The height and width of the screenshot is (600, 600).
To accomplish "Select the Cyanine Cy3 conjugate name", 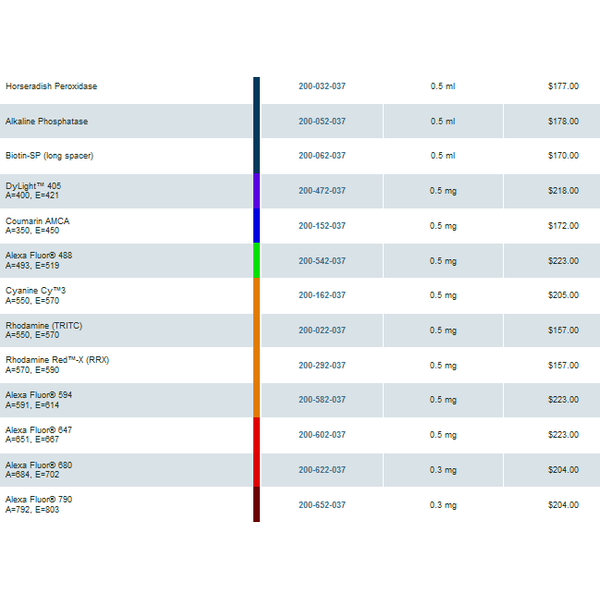I will pos(36,291).
